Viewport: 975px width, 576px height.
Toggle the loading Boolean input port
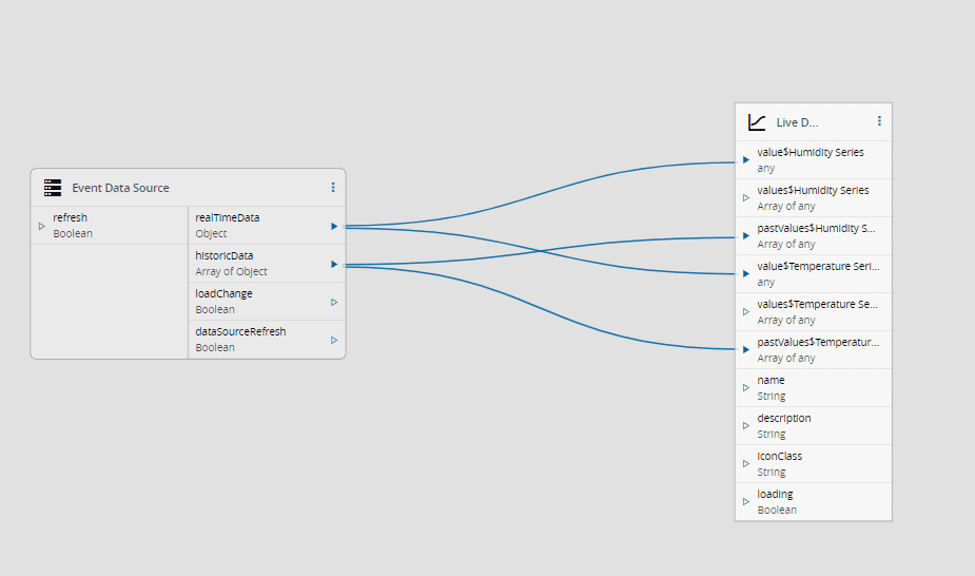click(x=744, y=501)
